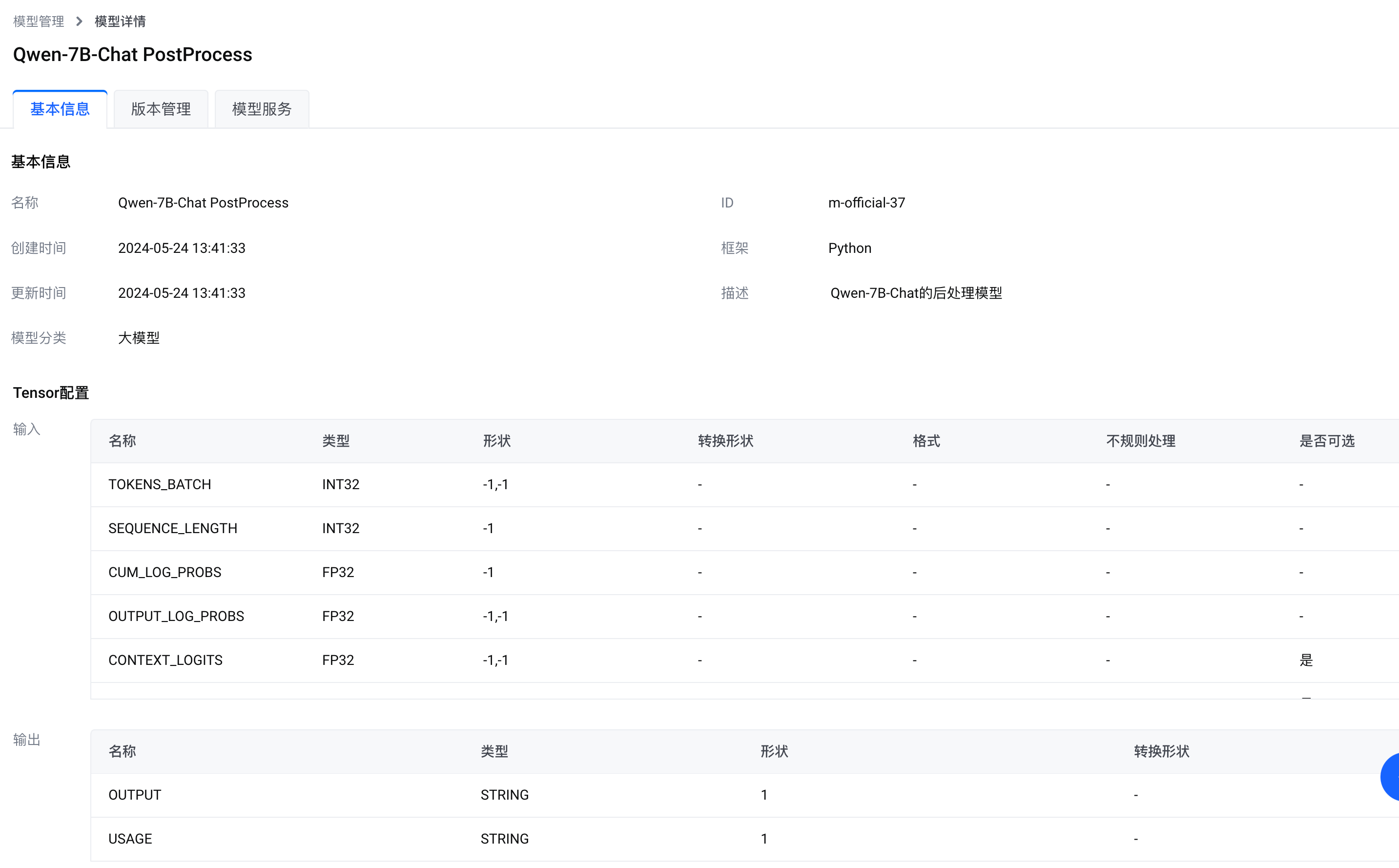Click the output table 形状 column header
Image resolution: width=1399 pixels, height=868 pixels.
tap(774, 751)
